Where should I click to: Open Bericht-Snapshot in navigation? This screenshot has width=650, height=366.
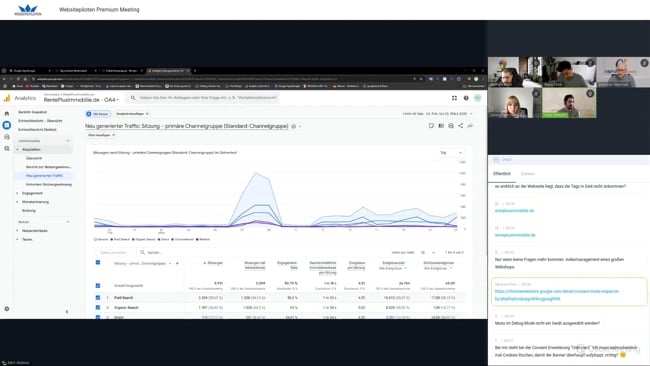(32, 112)
